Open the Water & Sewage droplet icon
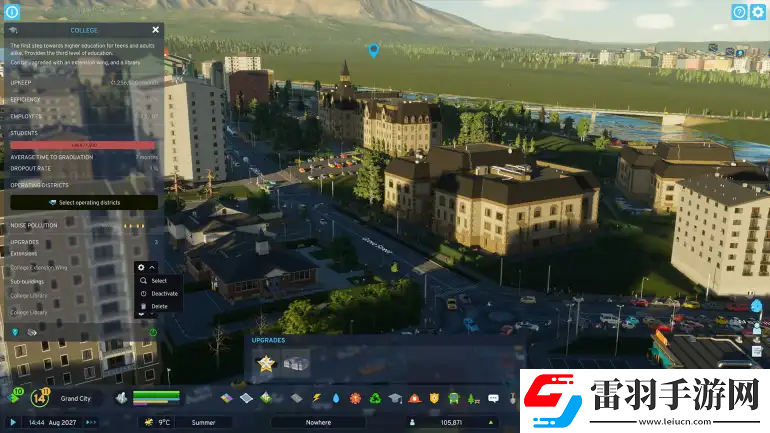Image resolution: width=770 pixels, height=433 pixels. pyautogui.click(x=336, y=398)
